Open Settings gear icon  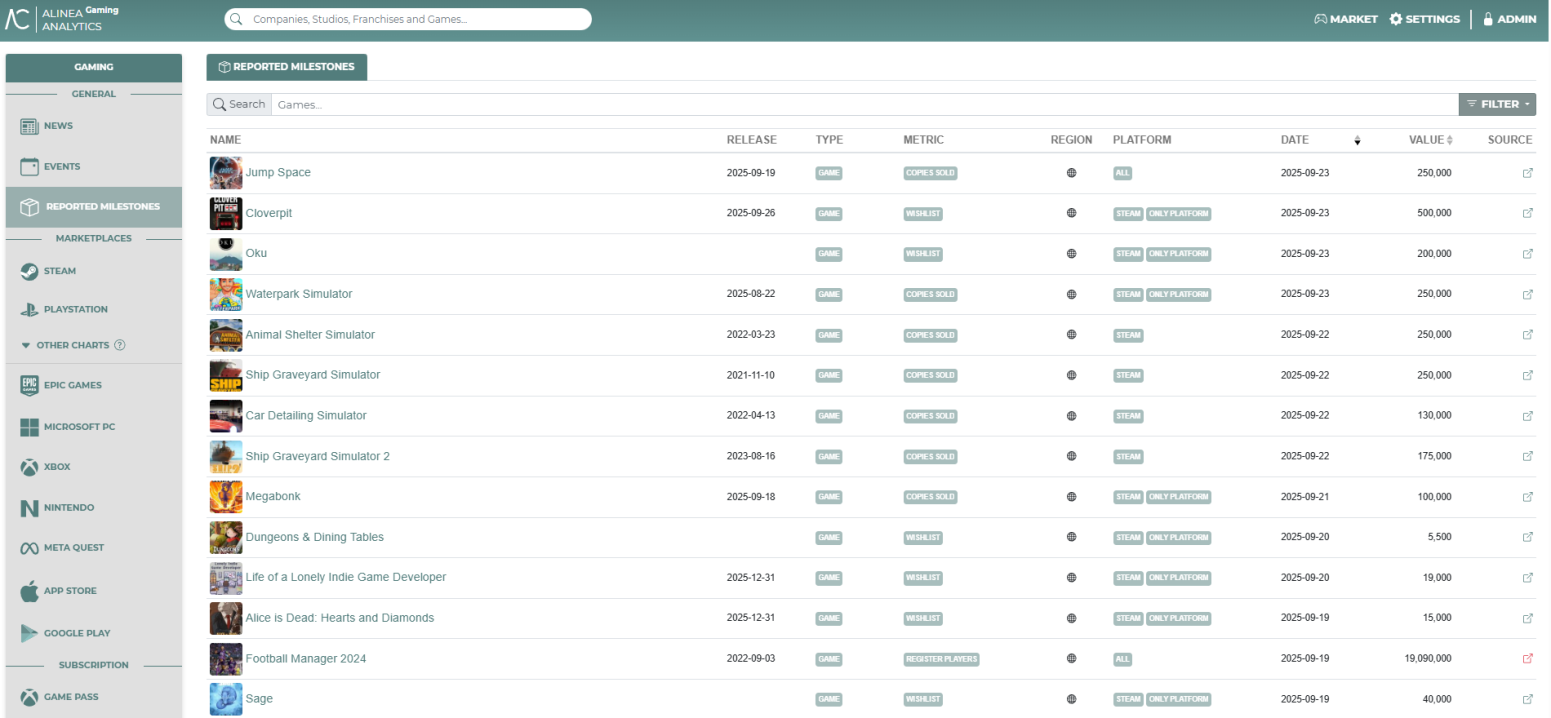[x=1396, y=19]
